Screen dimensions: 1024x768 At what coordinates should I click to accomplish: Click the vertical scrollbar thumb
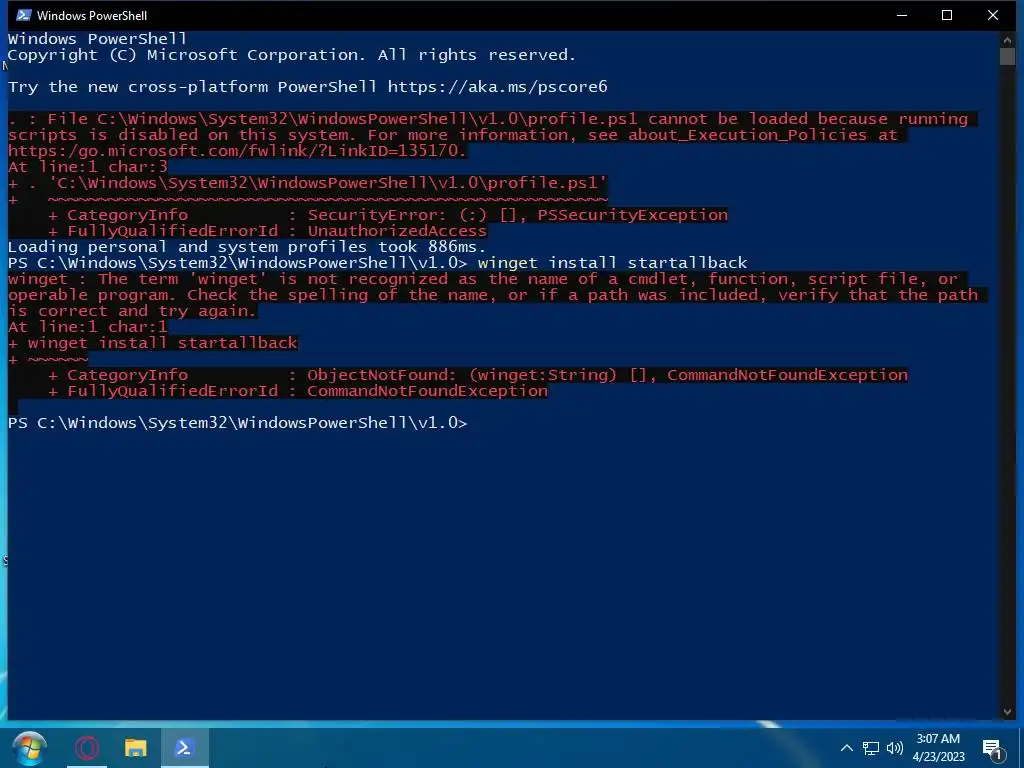coord(1007,57)
